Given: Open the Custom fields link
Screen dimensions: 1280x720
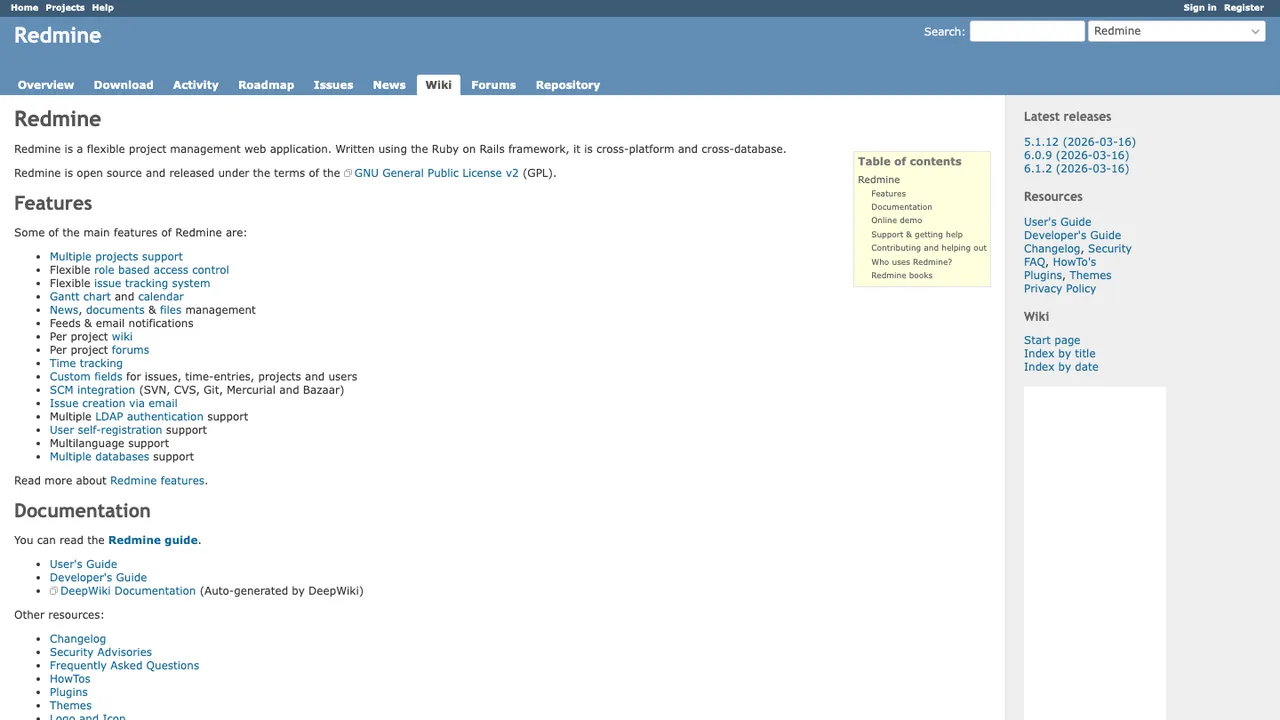Looking at the screenshot, I should coord(86,377).
